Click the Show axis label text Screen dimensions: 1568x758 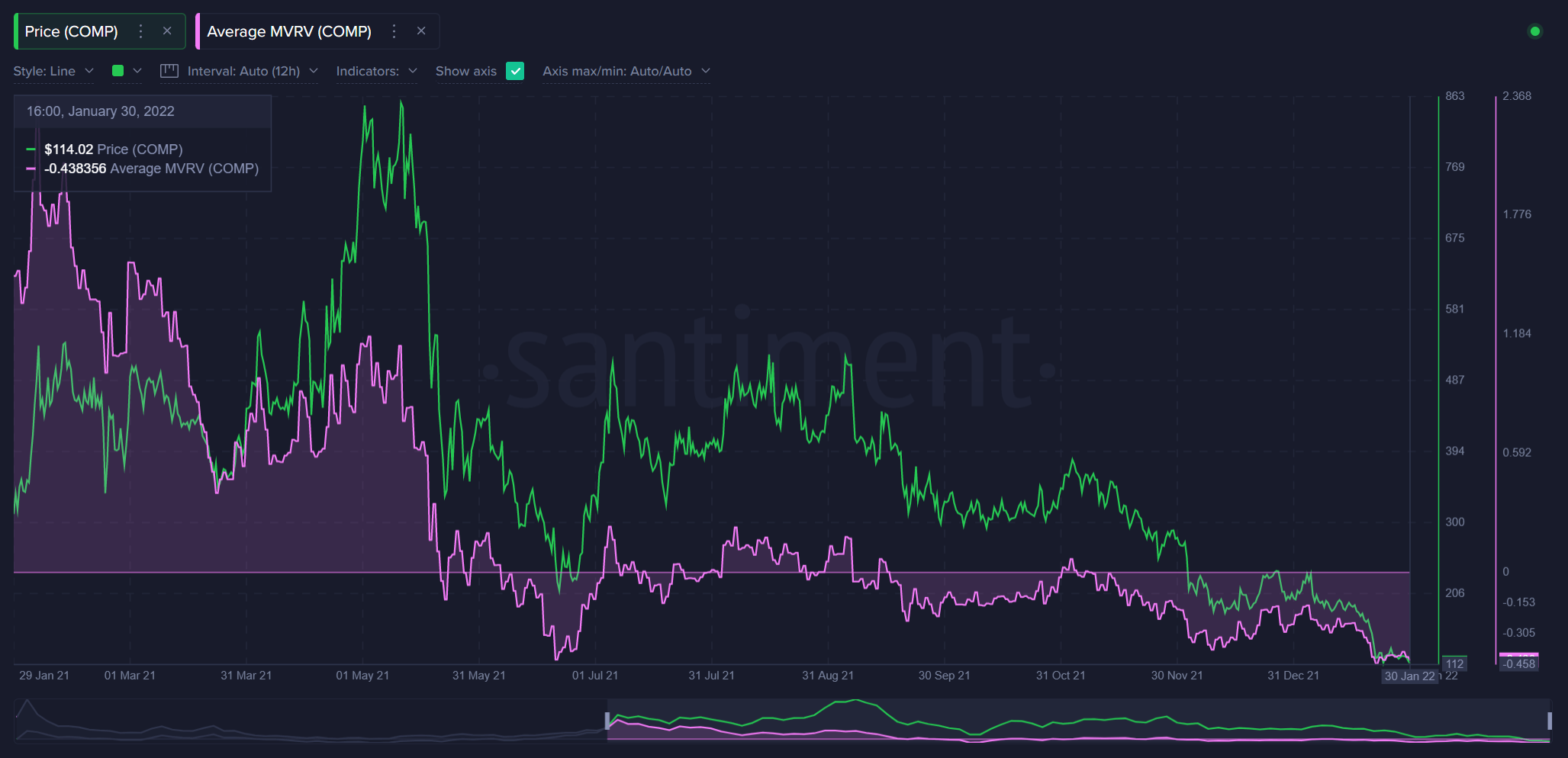466,71
